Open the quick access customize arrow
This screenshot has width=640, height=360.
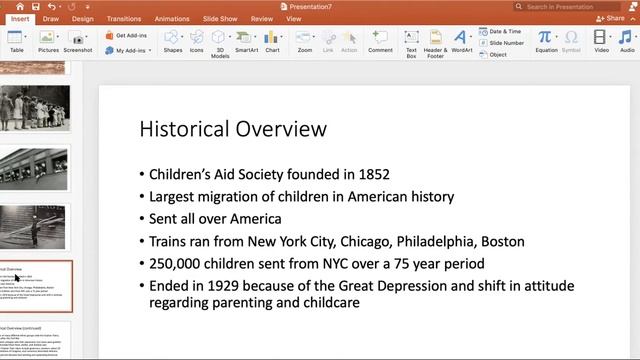[x=88, y=7]
